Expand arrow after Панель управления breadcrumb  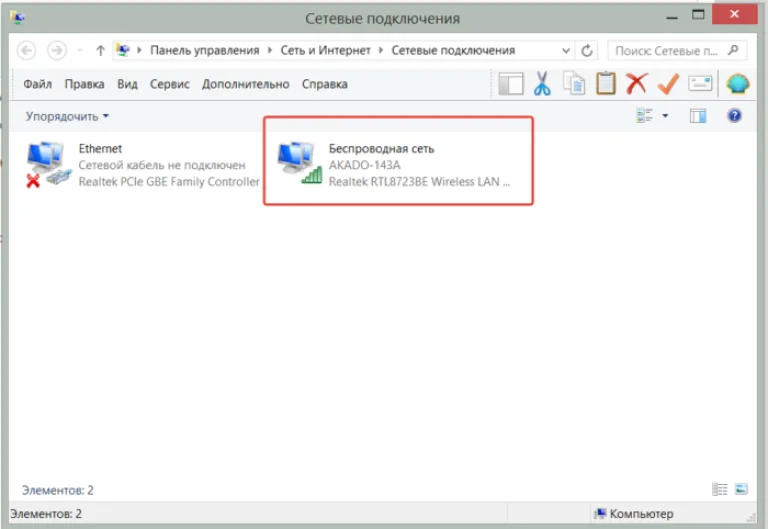270,50
